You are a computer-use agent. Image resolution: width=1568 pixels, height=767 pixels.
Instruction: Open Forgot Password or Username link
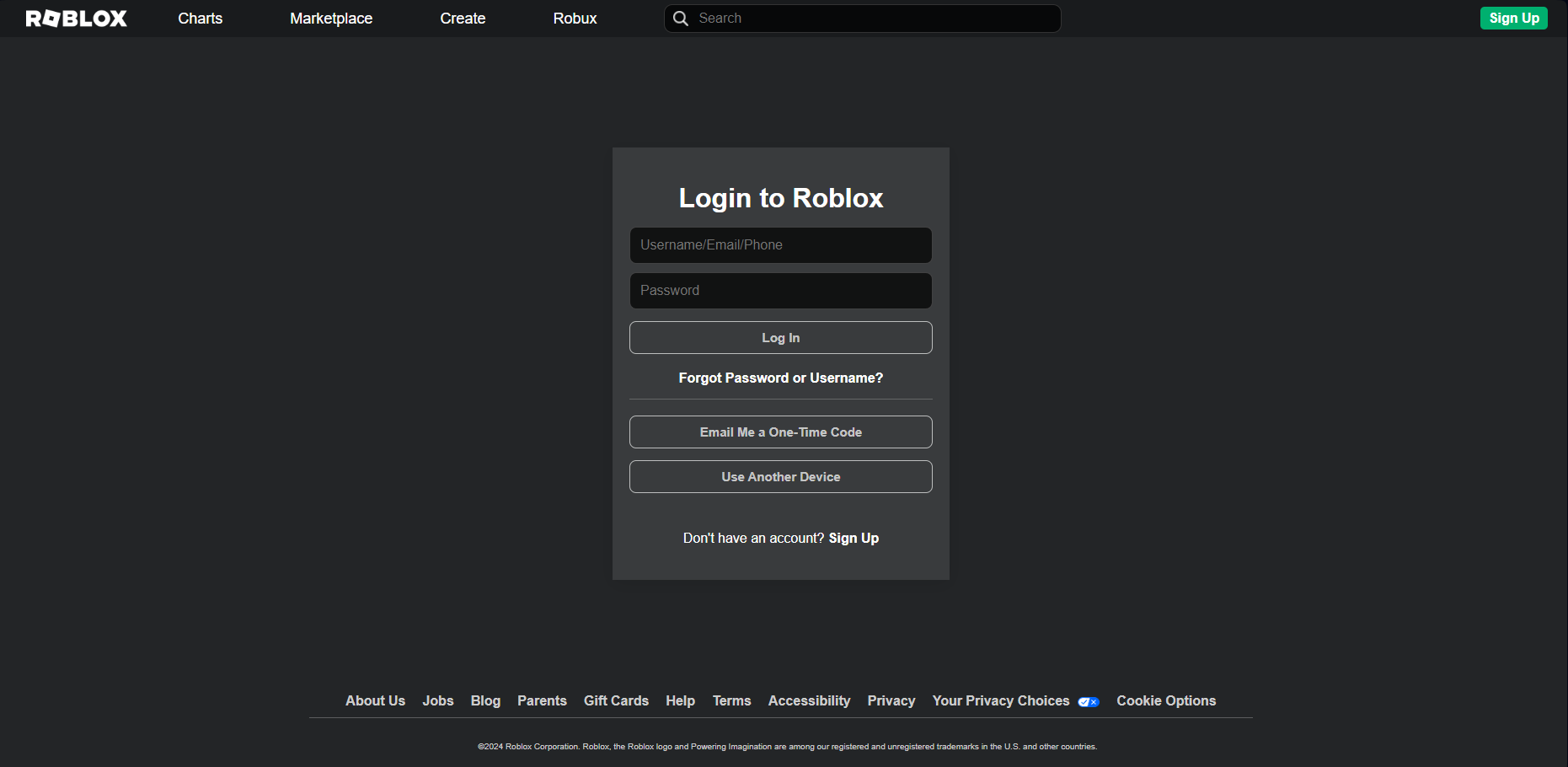point(781,378)
